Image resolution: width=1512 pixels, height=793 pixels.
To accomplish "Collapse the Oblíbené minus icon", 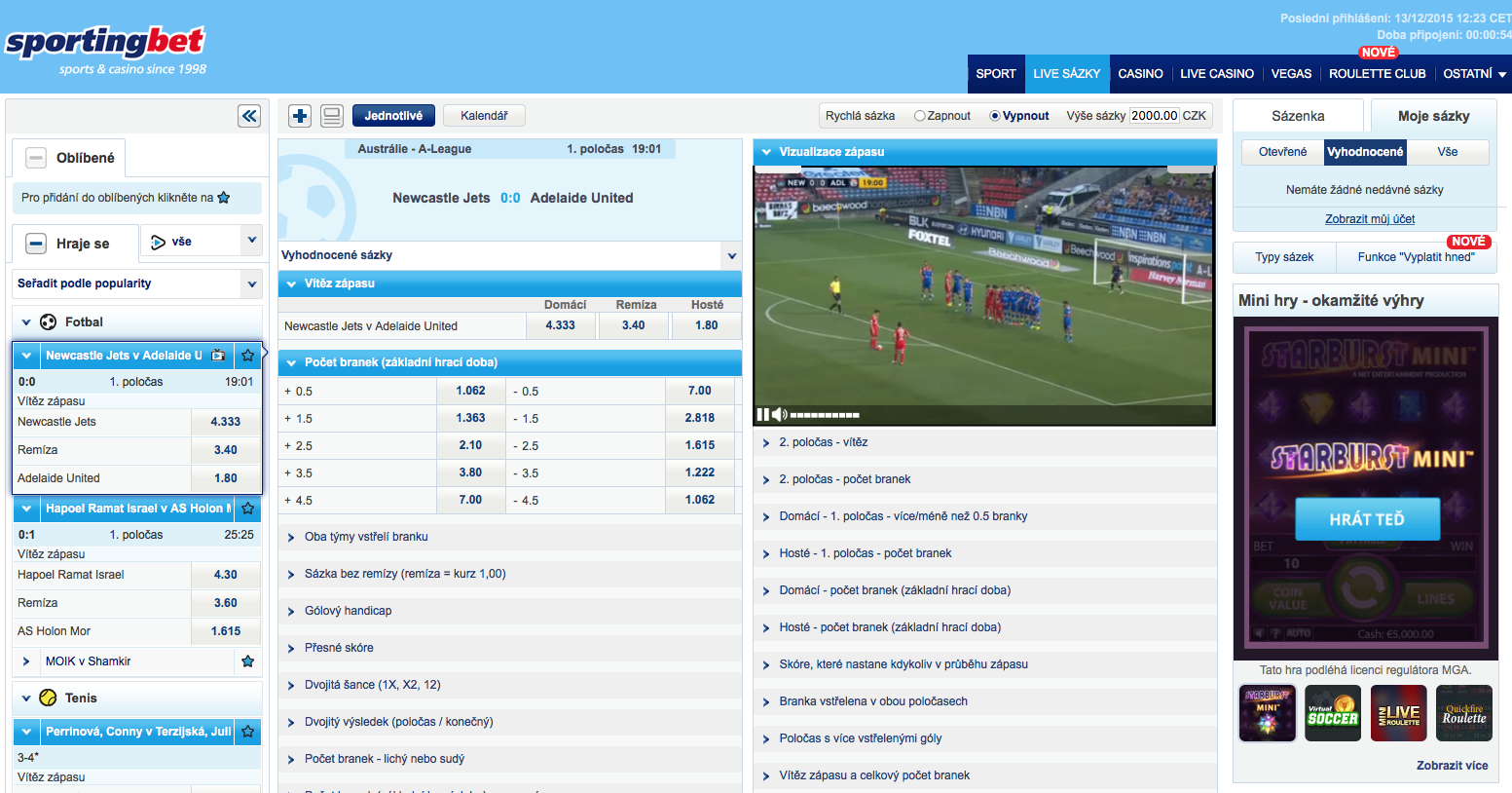I will pos(36,158).
